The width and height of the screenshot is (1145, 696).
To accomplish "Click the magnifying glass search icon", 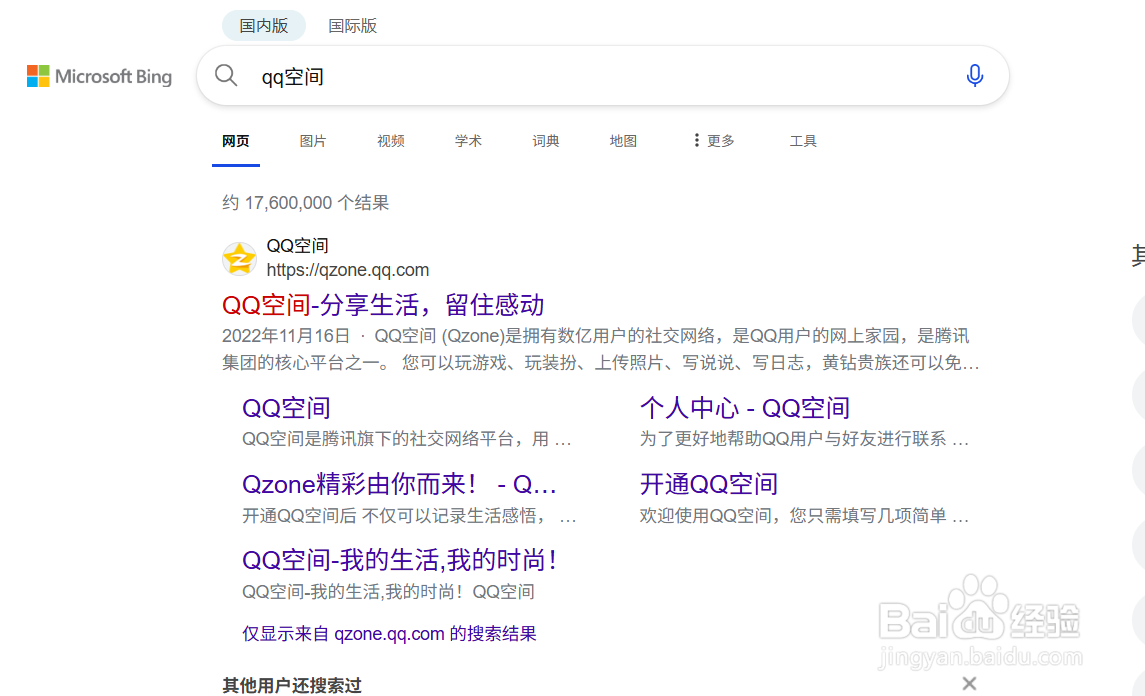I will [226, 75].
